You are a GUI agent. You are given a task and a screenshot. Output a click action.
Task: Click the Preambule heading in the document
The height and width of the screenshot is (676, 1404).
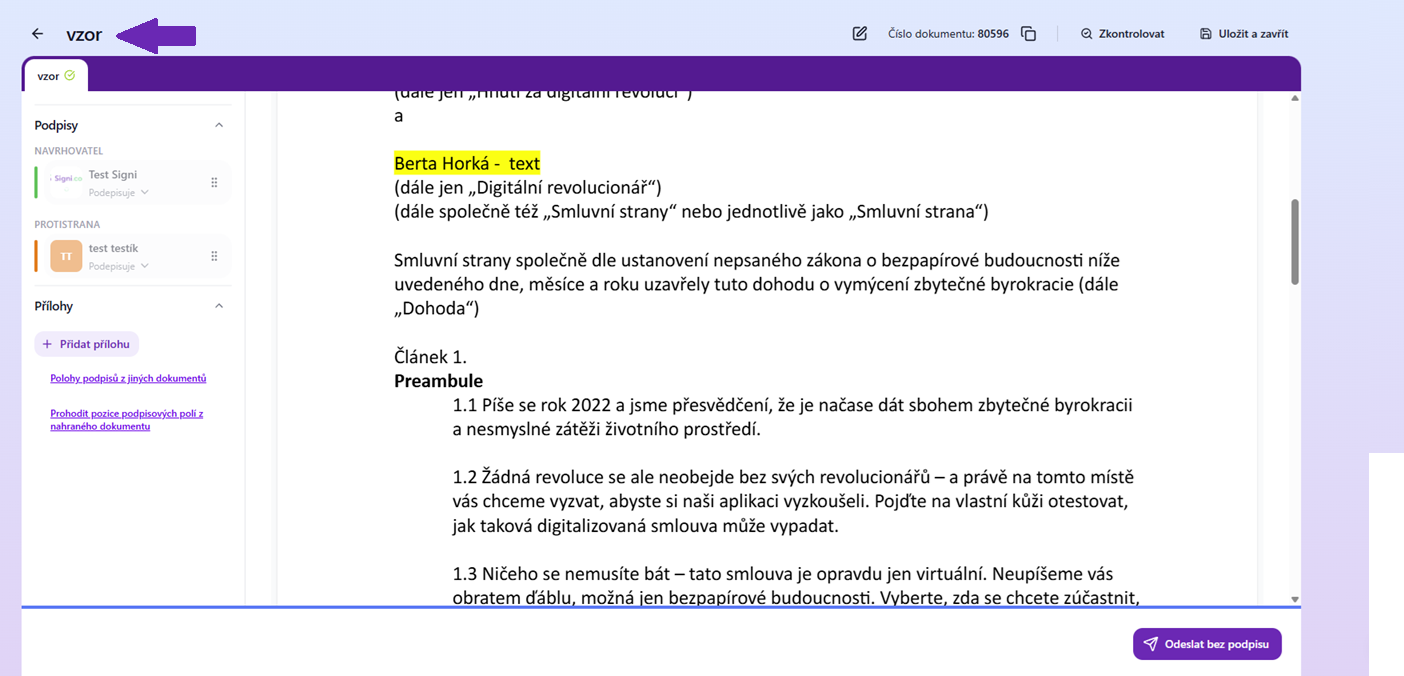[x=438, y=381]
